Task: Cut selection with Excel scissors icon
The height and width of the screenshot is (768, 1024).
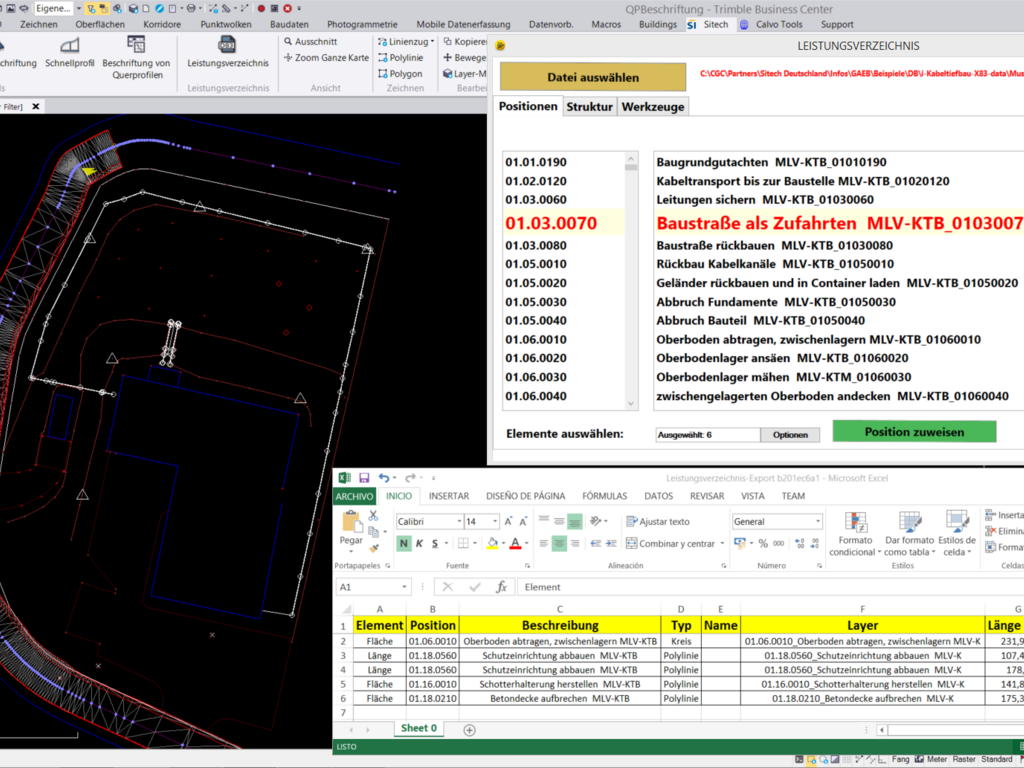Action: pyautogui.click(x=373, y=516)
